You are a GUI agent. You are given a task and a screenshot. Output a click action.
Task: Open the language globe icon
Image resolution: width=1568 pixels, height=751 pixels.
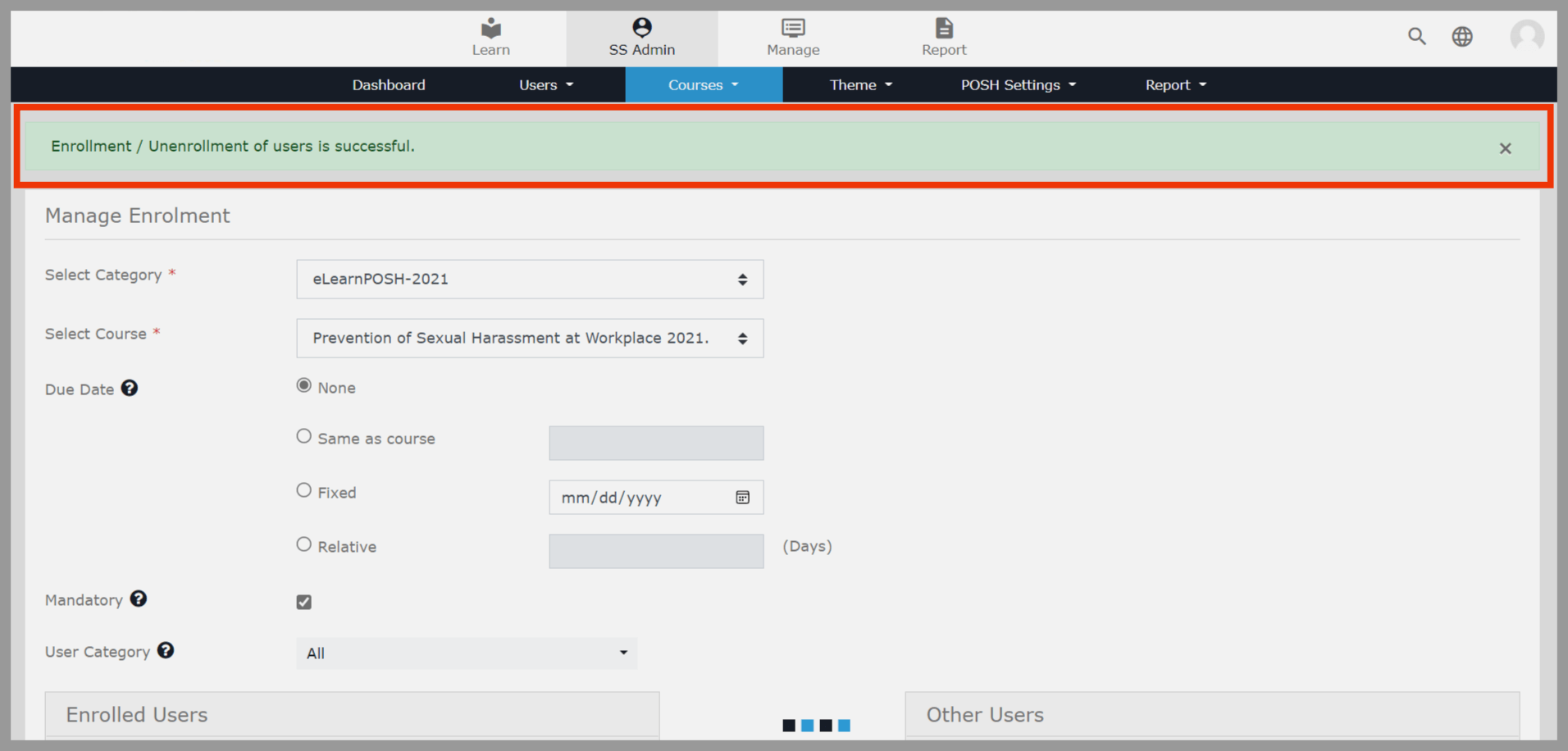pyautogui.click(x=1461, y=36)
